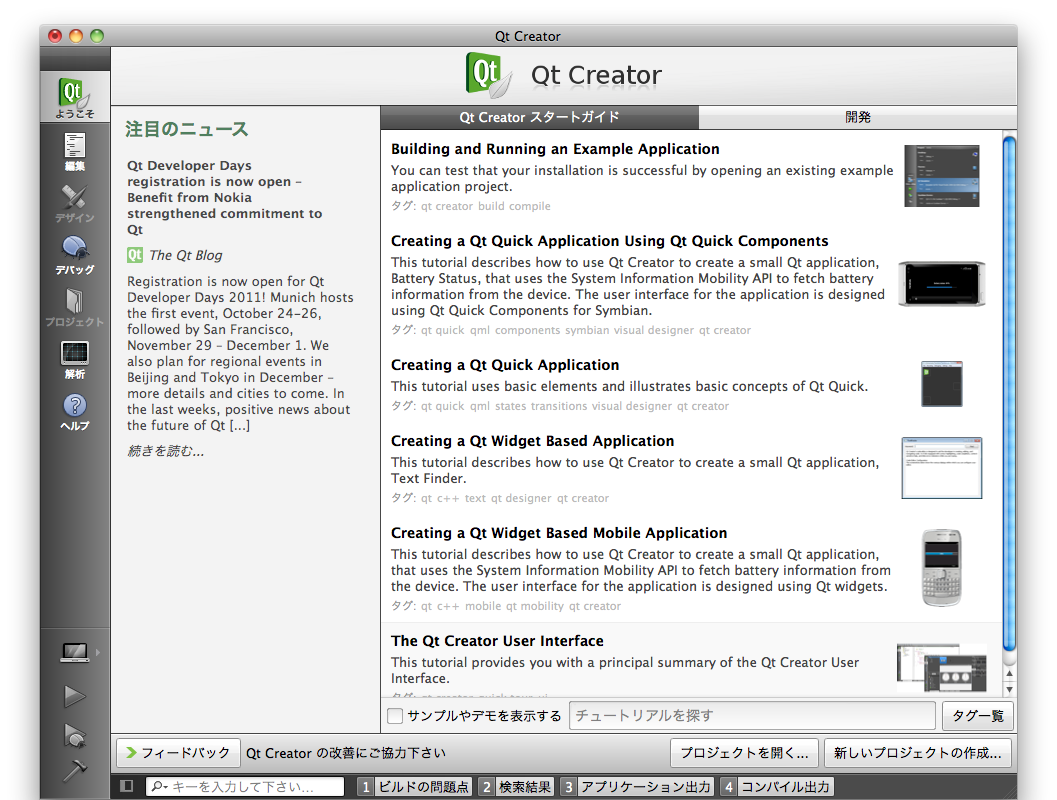This screenshot has height=800, width=1057.
Task: Click the Build hammer icon
Action: (x=75, y=770)
